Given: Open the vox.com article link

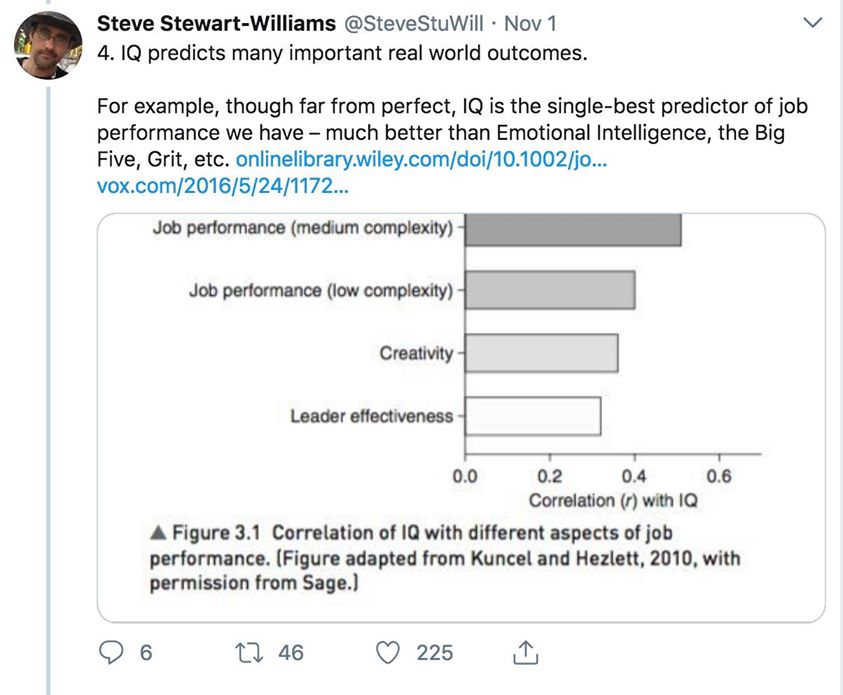Looking at the screenshot, I should pos(222,185).
